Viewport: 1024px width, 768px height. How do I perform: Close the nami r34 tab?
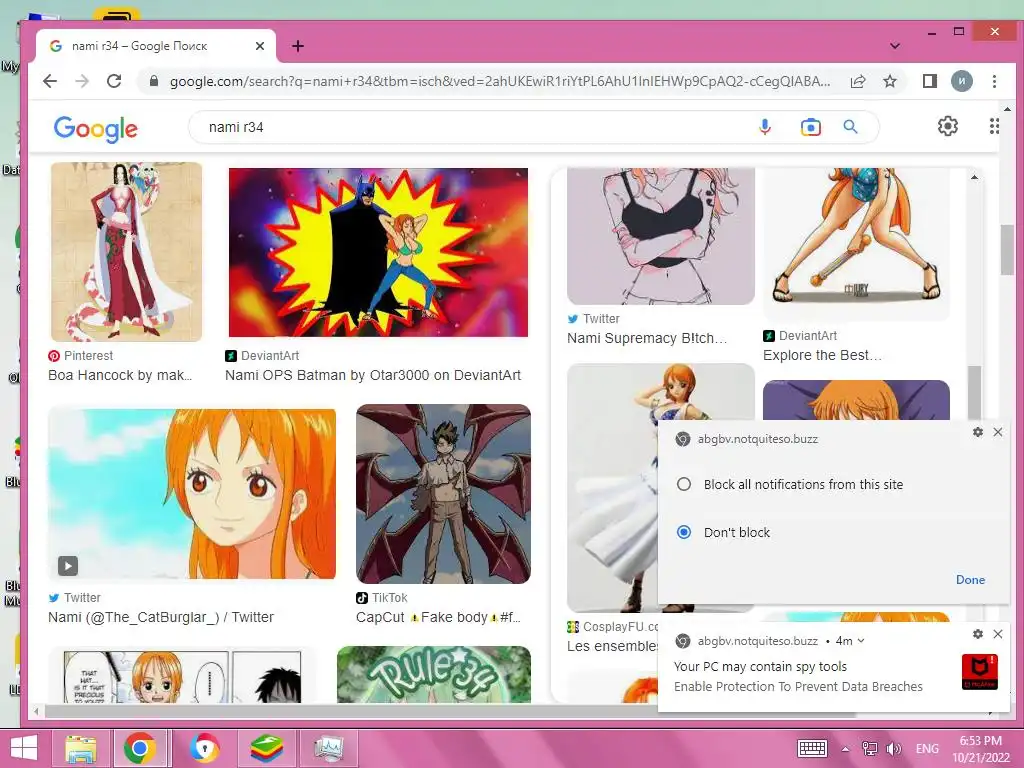pos(260,46)
